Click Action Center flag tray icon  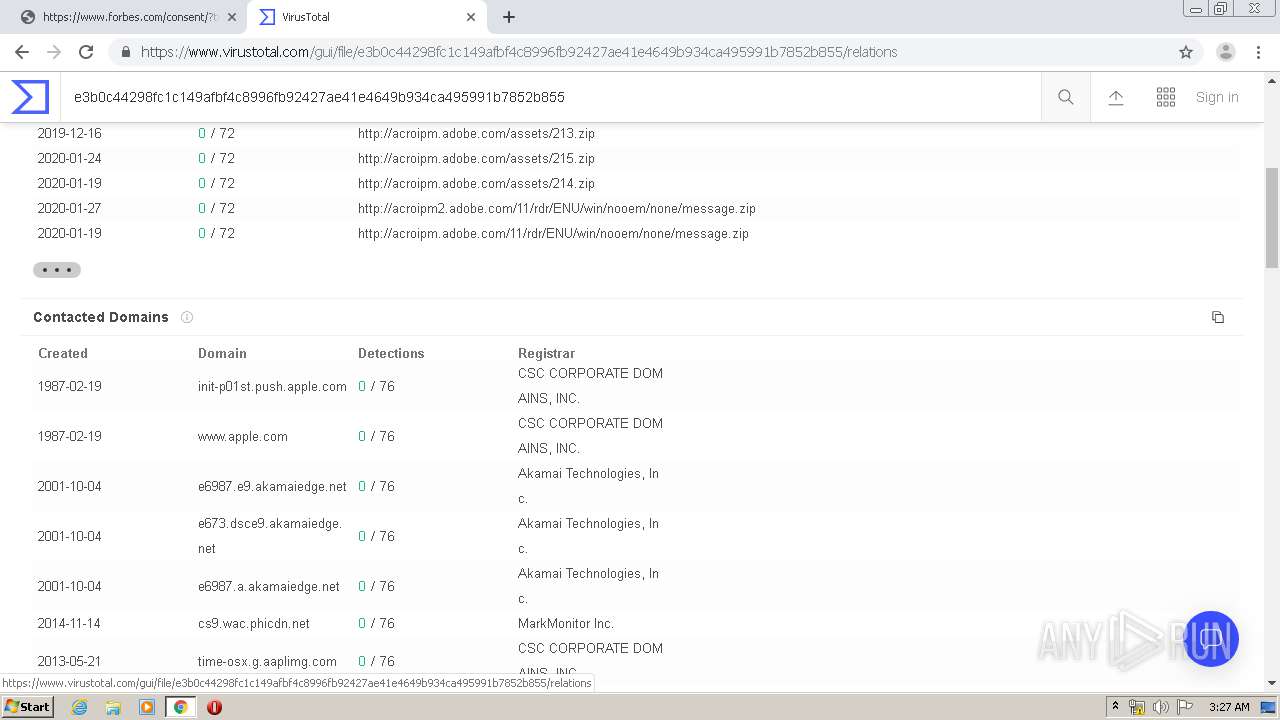(x=1184, y=707)
